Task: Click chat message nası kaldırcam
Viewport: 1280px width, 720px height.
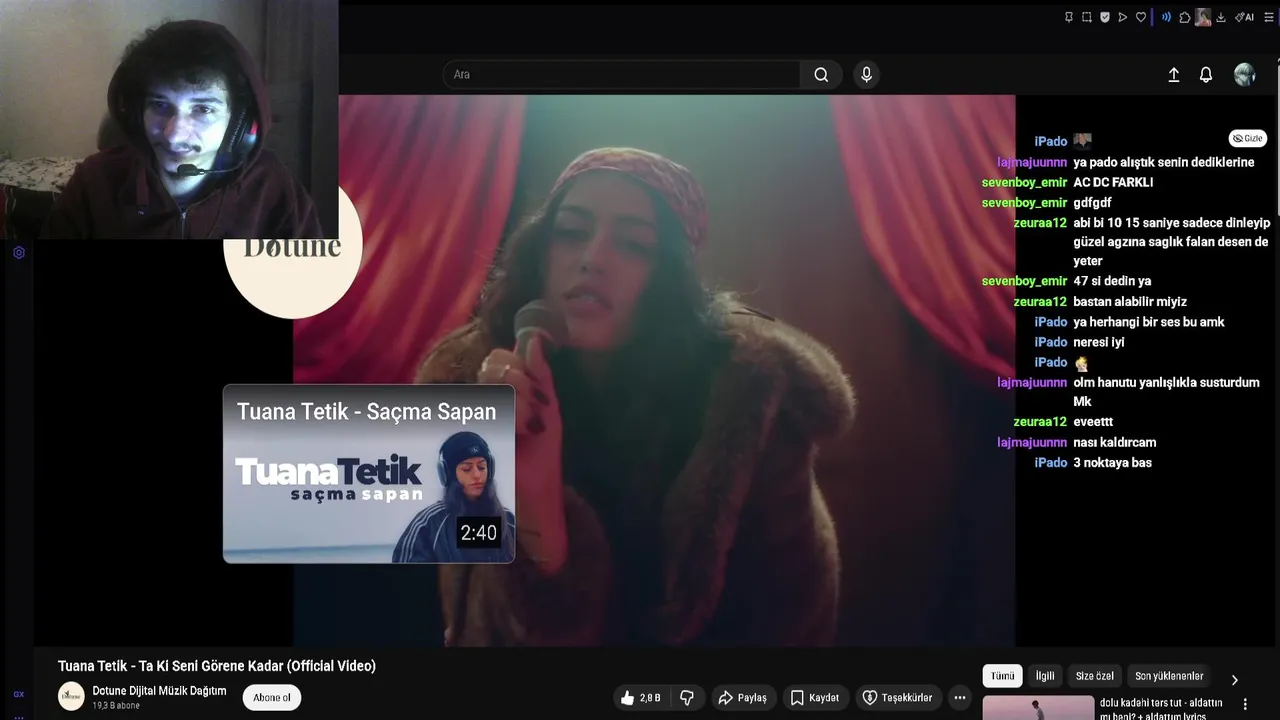Action: (1115, 442)
